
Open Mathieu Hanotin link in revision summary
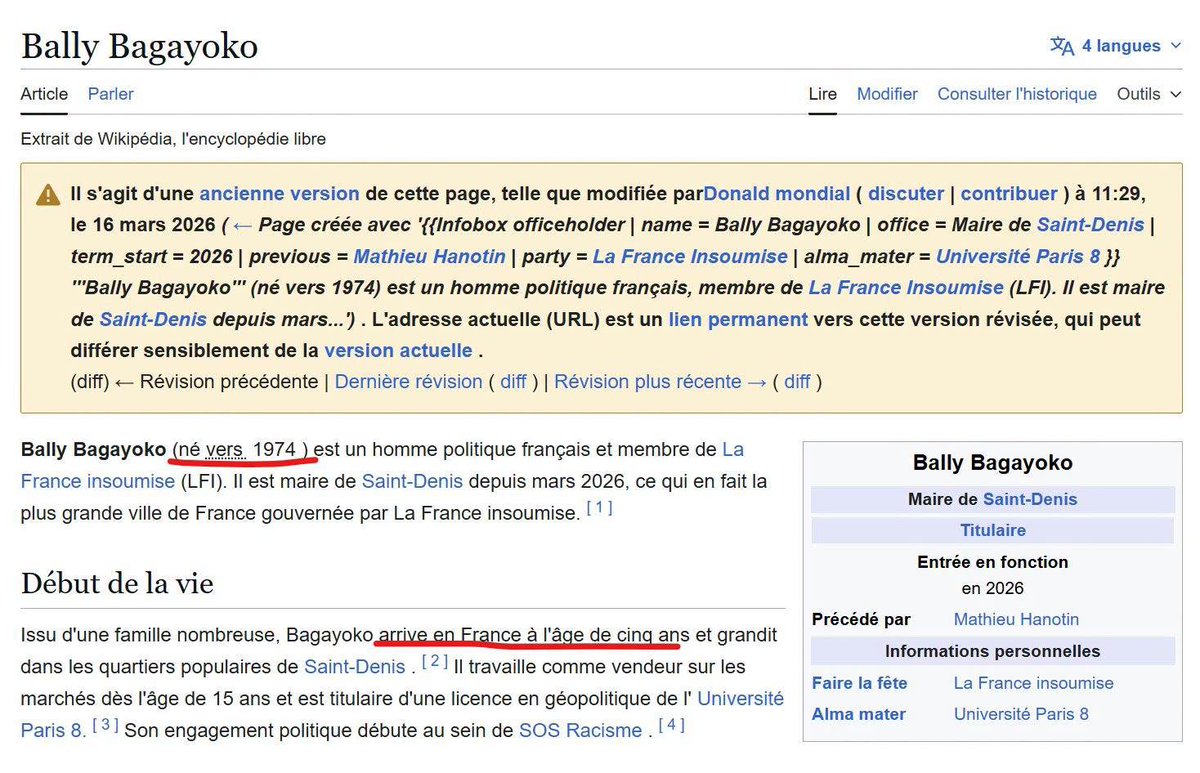point(429,257)
